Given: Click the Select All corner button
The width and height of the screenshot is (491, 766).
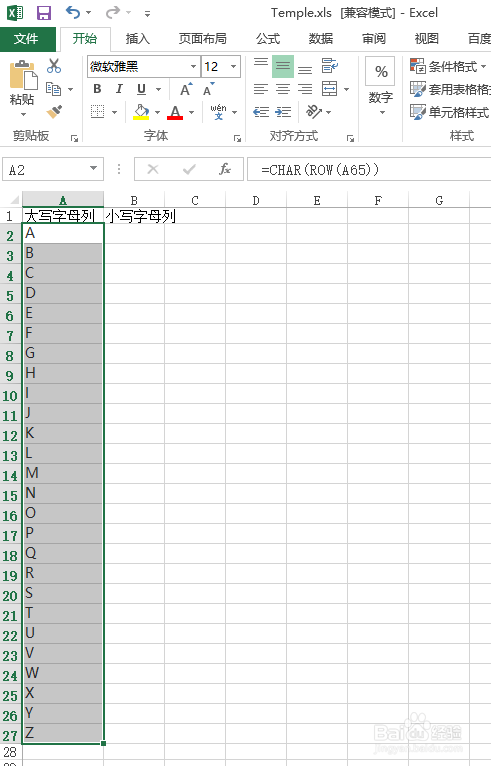Looking at the screenshot, I should coord(11,199).
